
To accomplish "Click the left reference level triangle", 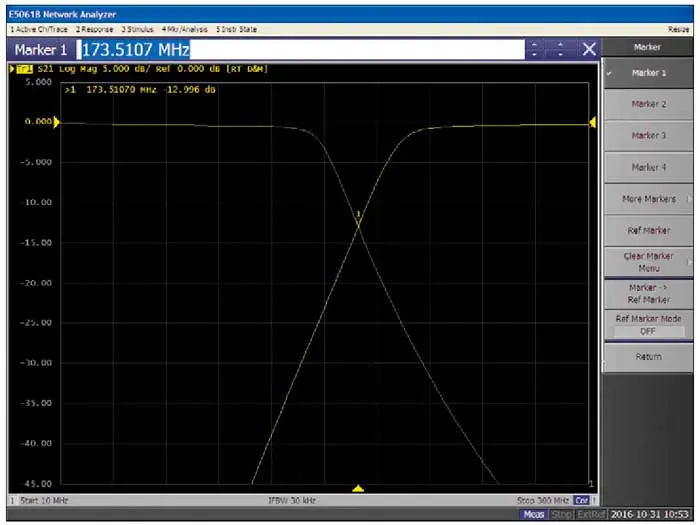I will [x=56, y=122].
